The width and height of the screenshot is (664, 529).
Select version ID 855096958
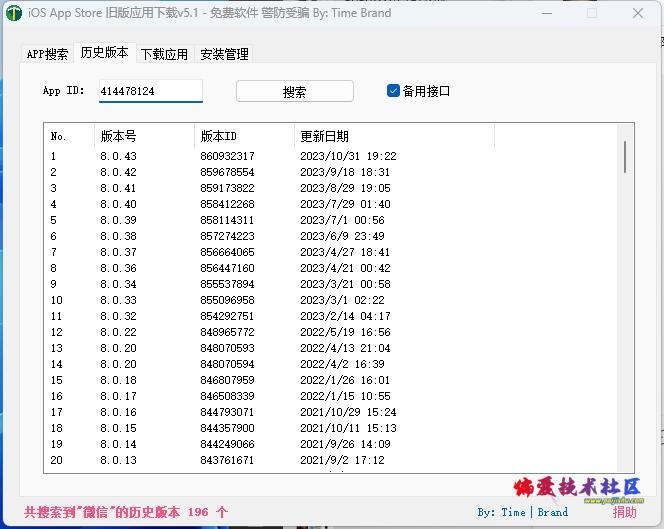coord(227,300)
